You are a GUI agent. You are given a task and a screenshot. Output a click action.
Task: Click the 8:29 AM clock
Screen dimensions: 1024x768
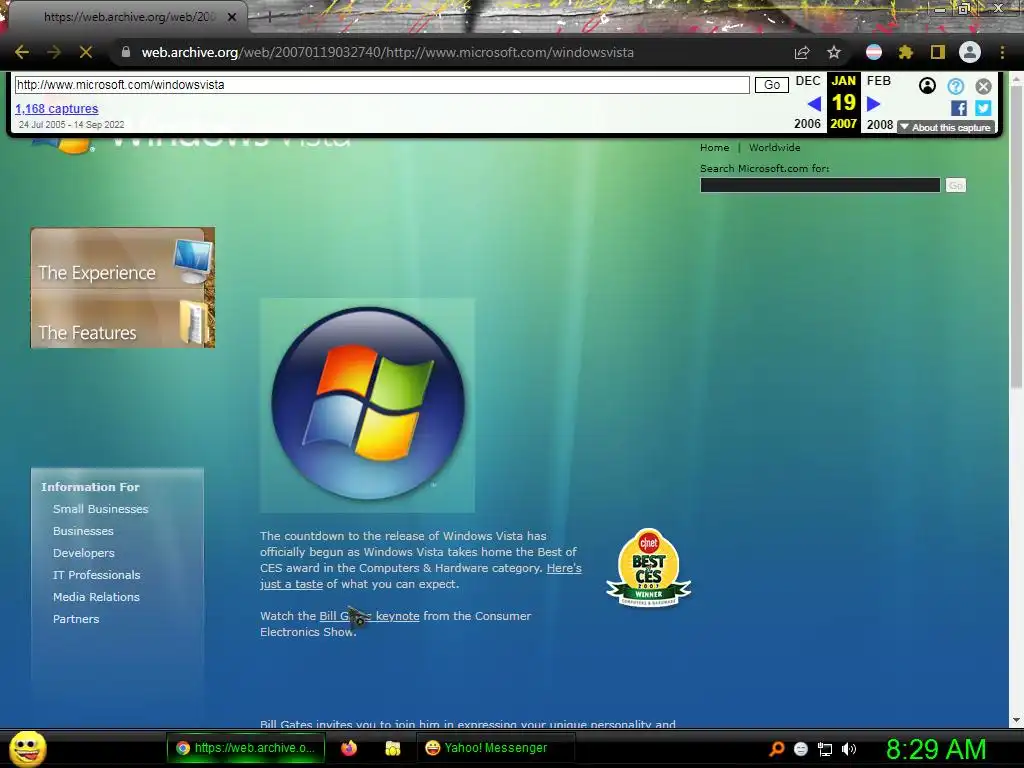click(x=936, y=749)
